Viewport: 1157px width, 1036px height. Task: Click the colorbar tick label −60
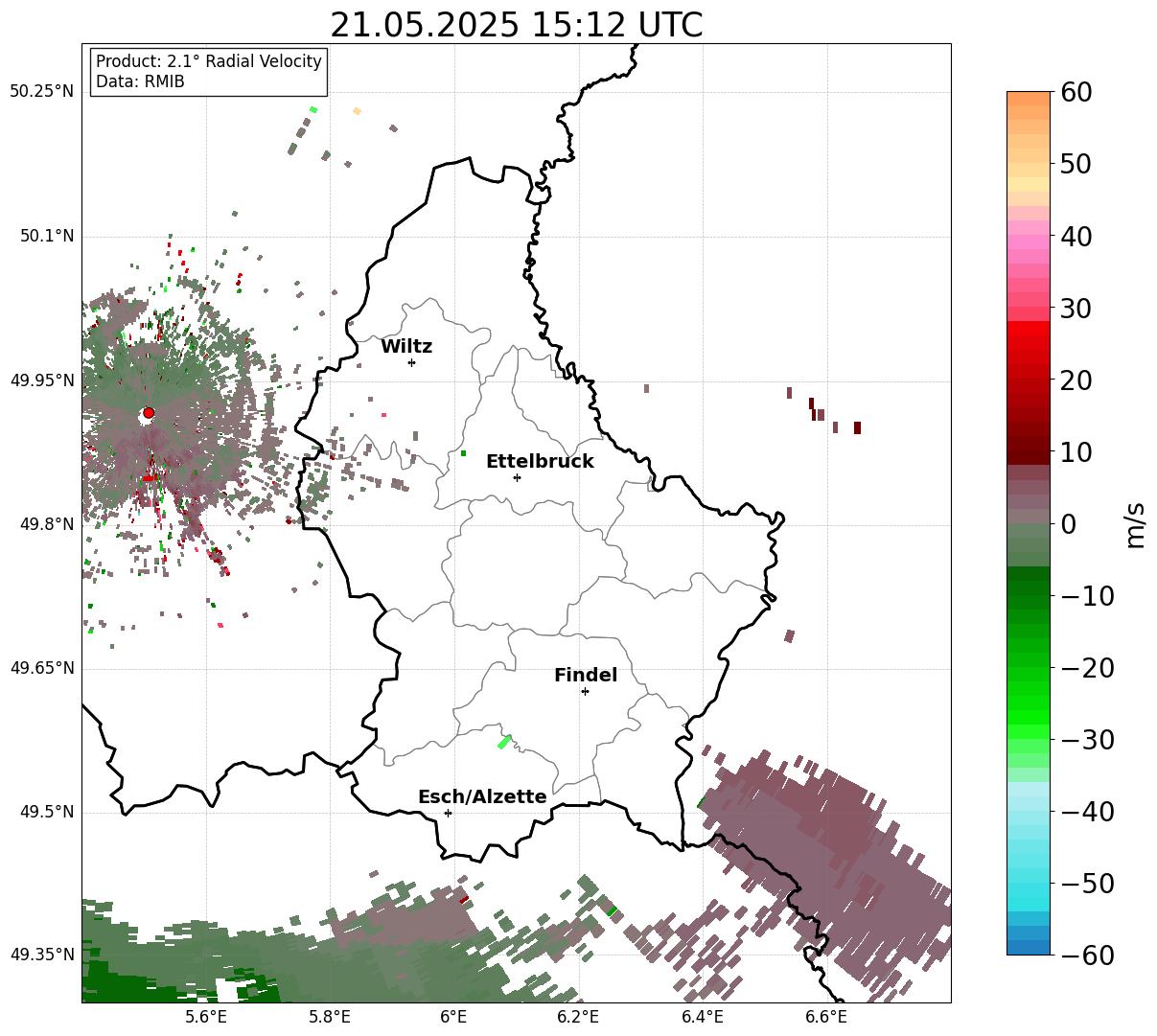(1086, 955)
